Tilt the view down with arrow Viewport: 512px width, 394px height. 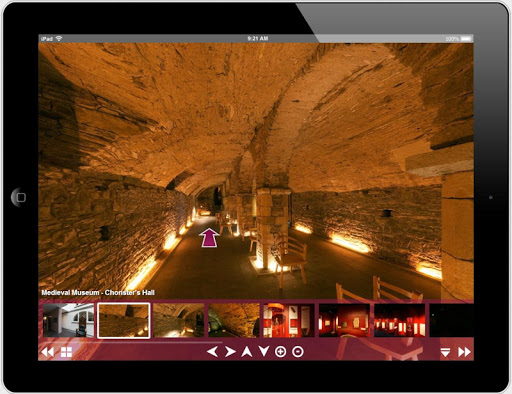(264, 351)
